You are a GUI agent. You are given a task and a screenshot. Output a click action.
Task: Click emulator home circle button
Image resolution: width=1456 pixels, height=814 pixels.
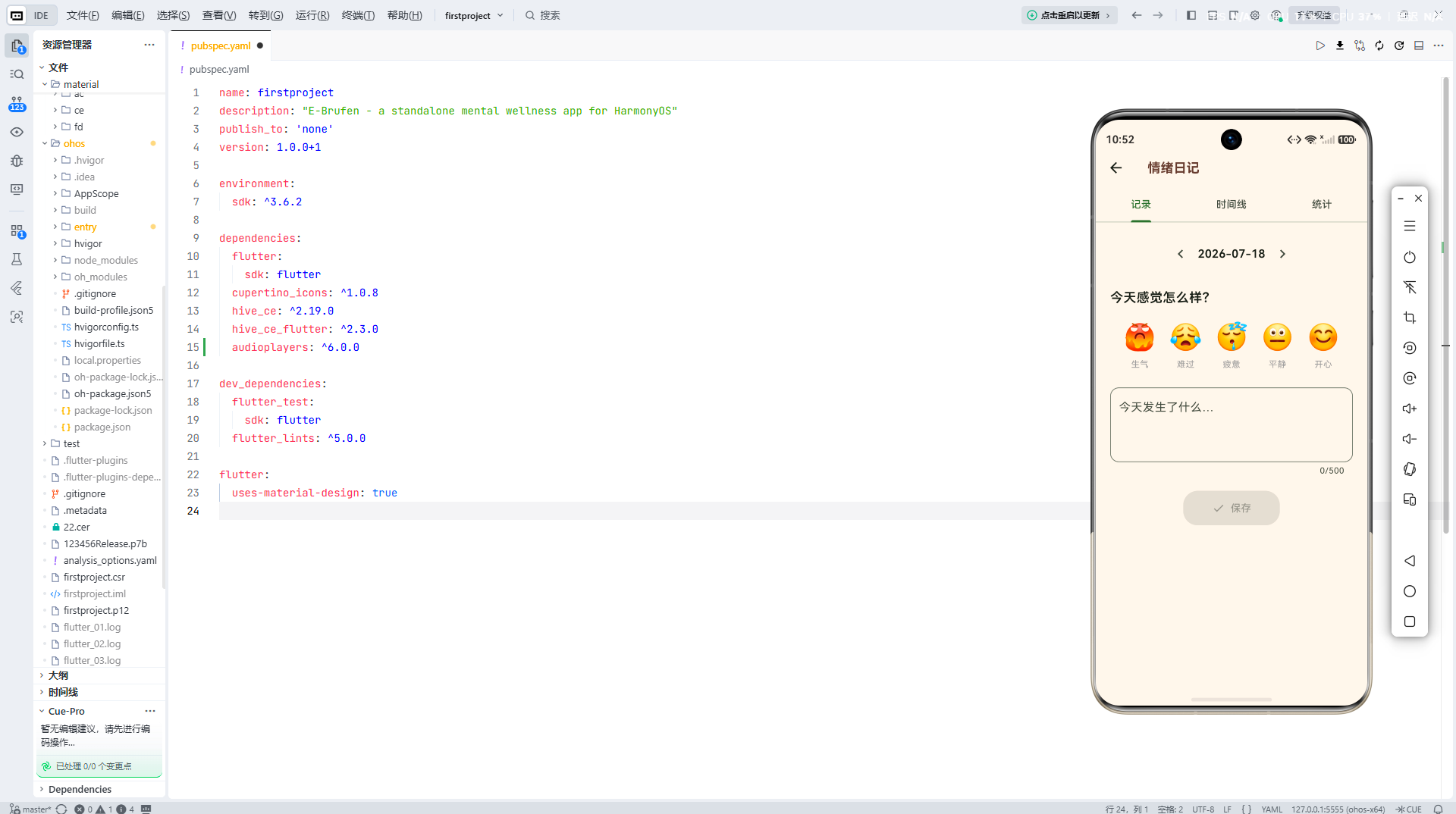[x=1410, y=591]
